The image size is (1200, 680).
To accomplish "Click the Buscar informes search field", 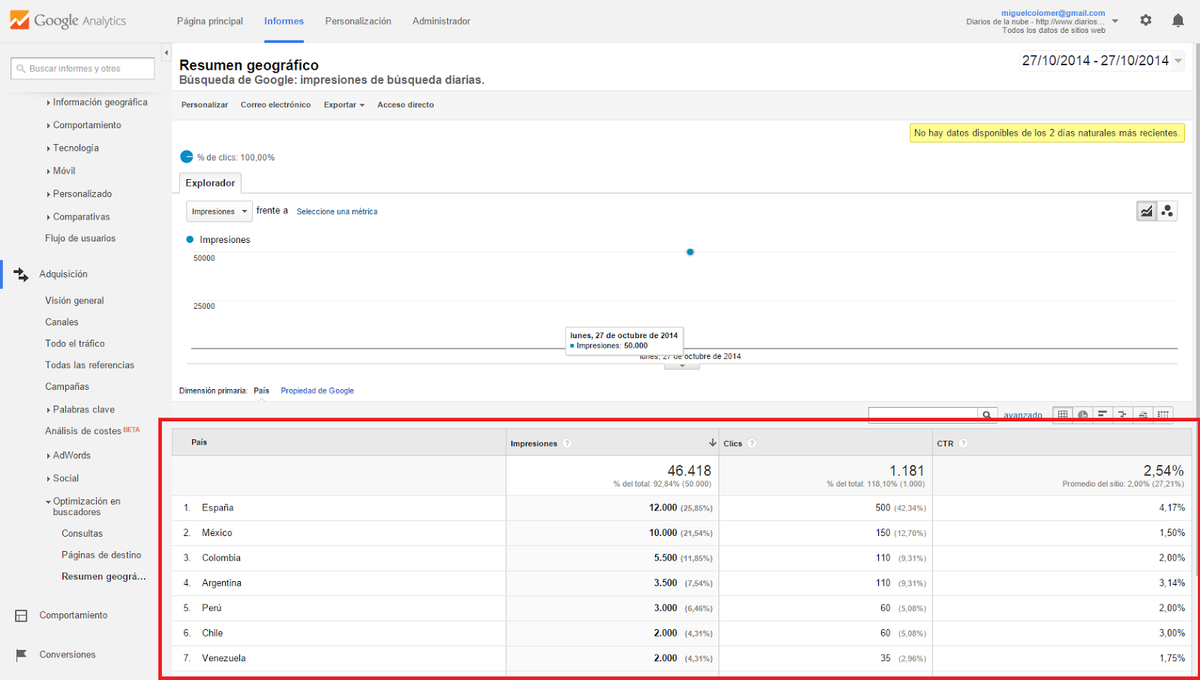I will click(x=83, y=69).
